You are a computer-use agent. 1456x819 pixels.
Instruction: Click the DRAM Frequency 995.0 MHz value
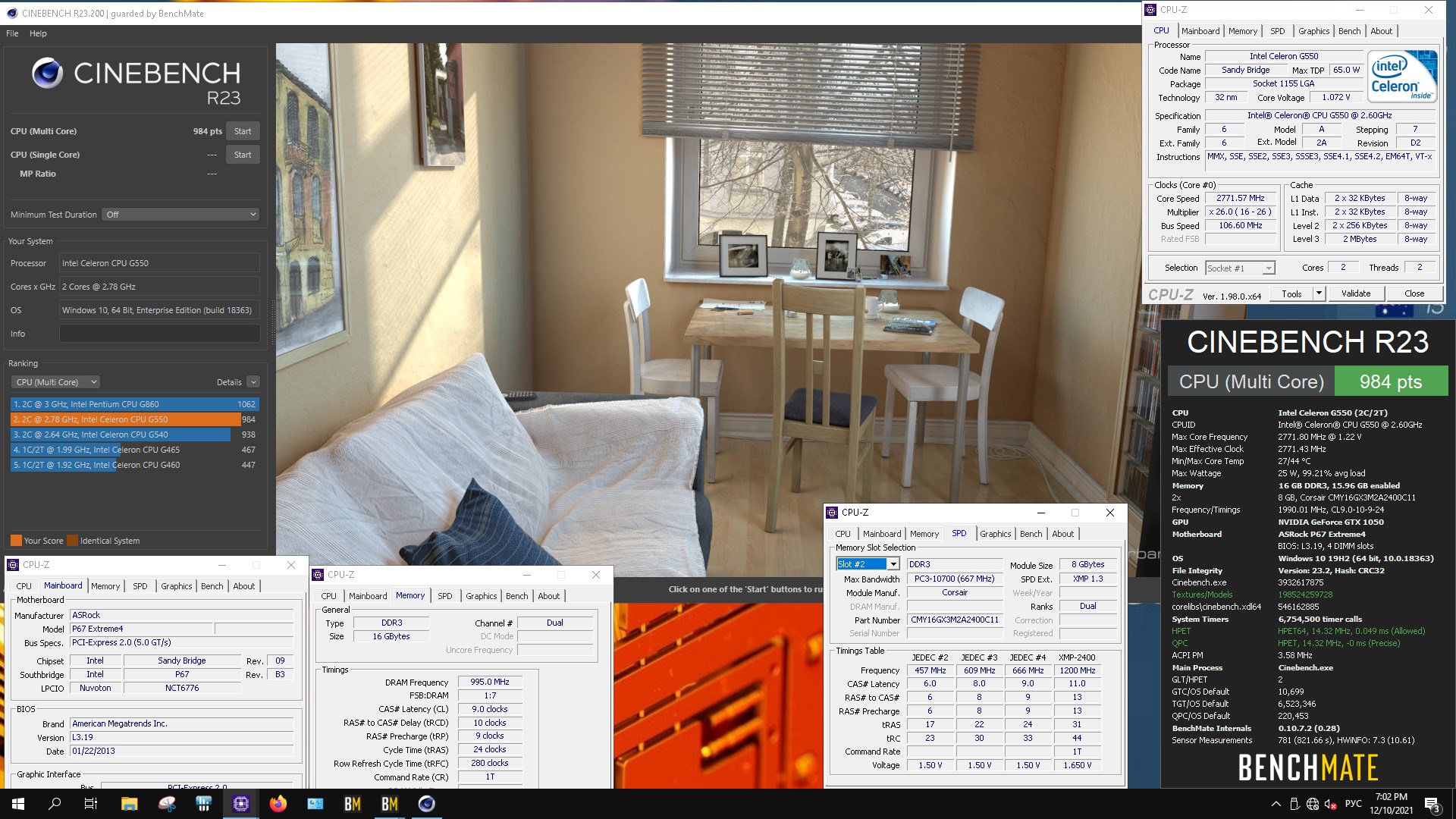tap(489, 682)
